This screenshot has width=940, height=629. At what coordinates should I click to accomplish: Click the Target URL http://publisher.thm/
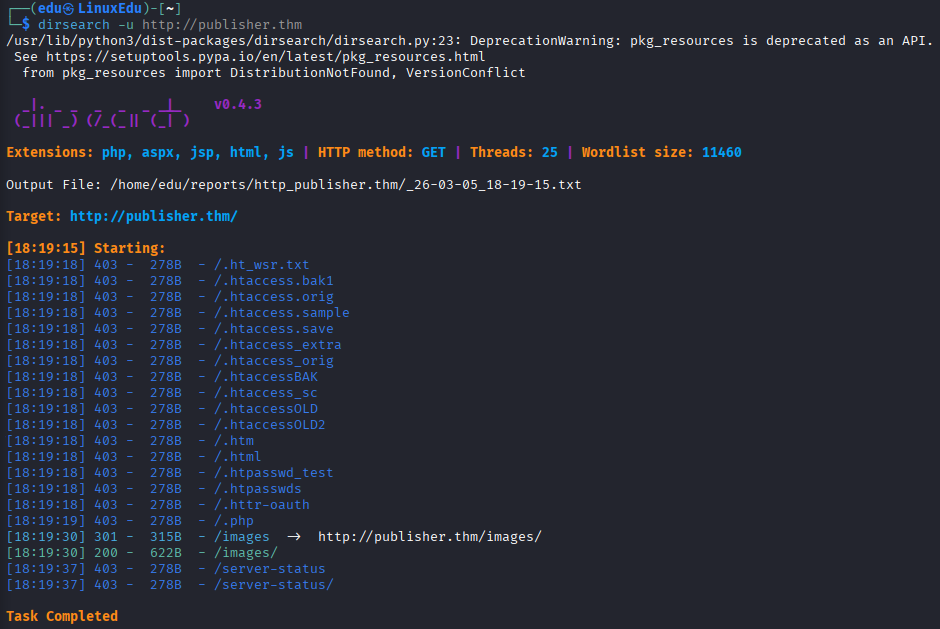[153, 216]
